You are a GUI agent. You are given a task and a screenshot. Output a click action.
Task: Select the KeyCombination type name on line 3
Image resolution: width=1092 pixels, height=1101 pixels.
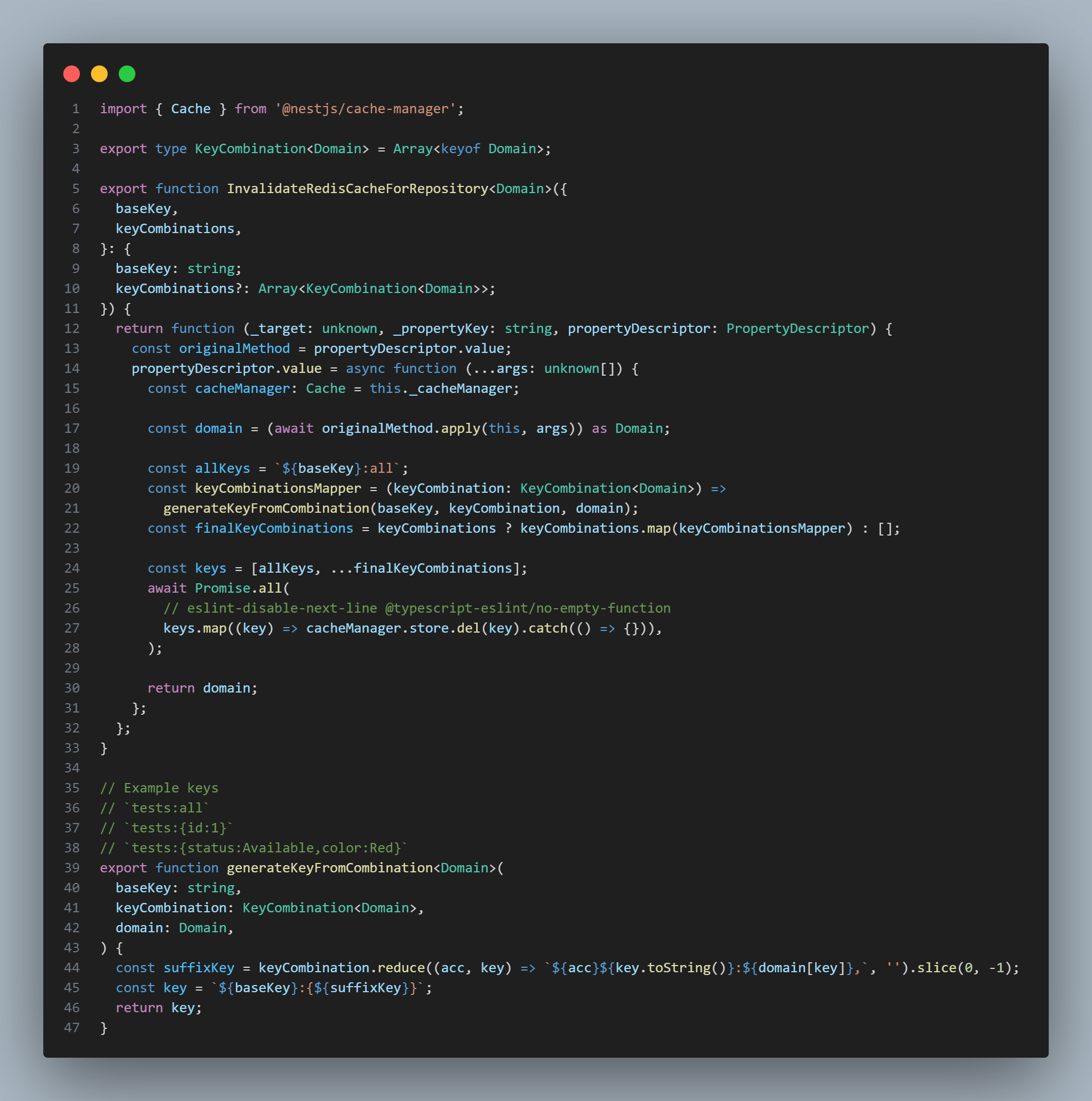coord(252,148)
